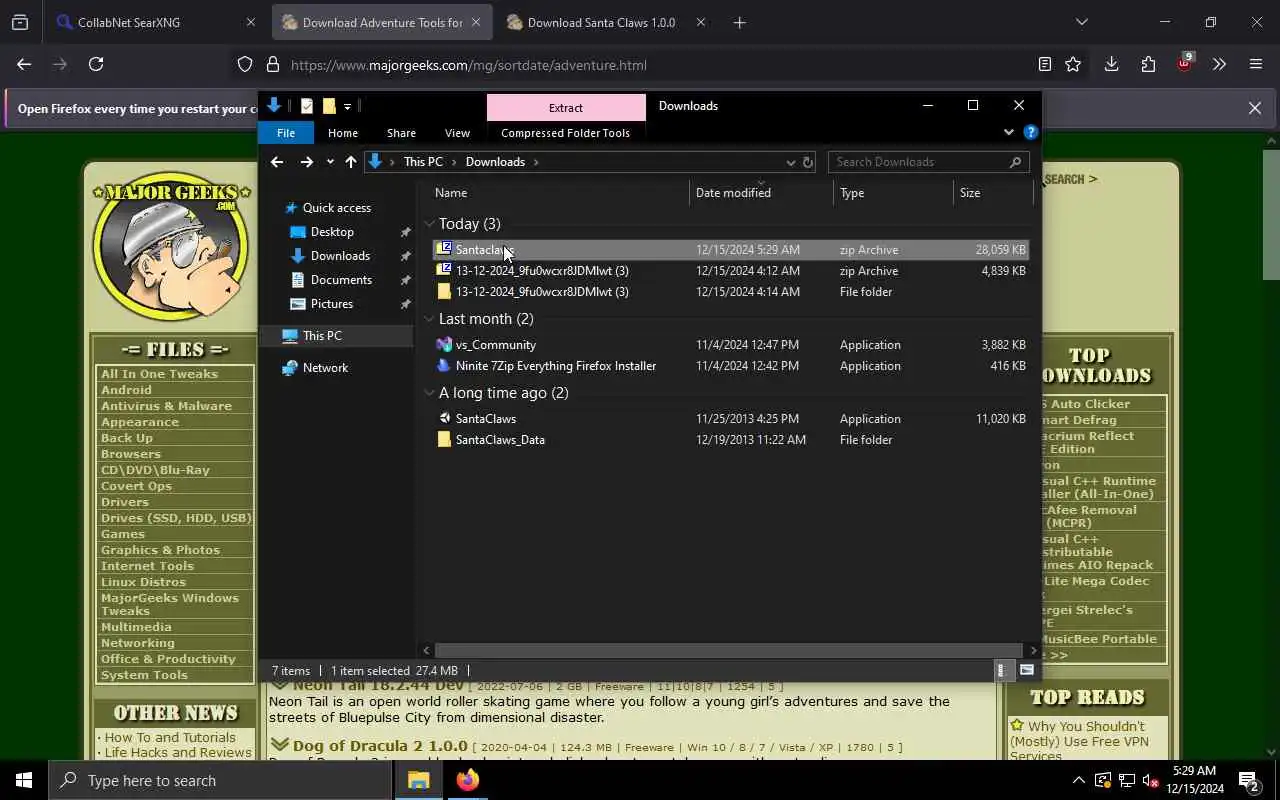Open Customize Quick Access Toolbar dropdown
Image resolution: width=1280 pixels, height=800 pixels.
[347, 106]
